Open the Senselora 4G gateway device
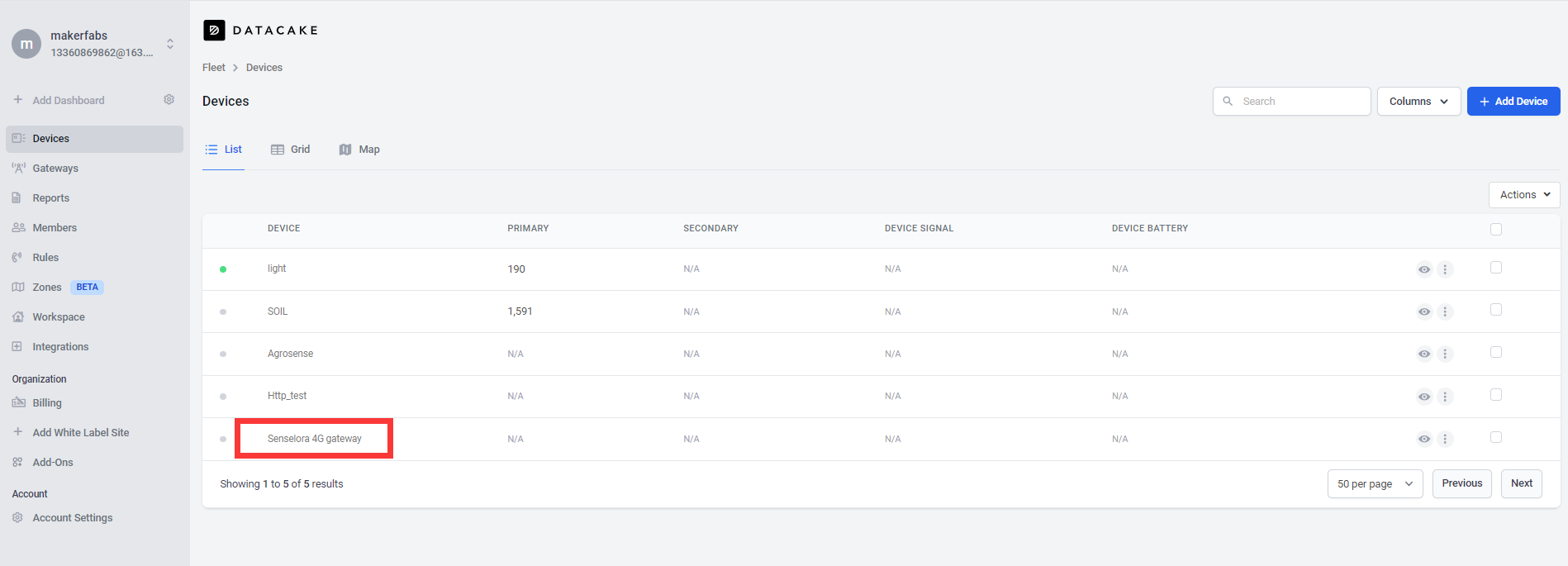The width and height of the screenshot is (1568, 566). (x=314, y=439)
